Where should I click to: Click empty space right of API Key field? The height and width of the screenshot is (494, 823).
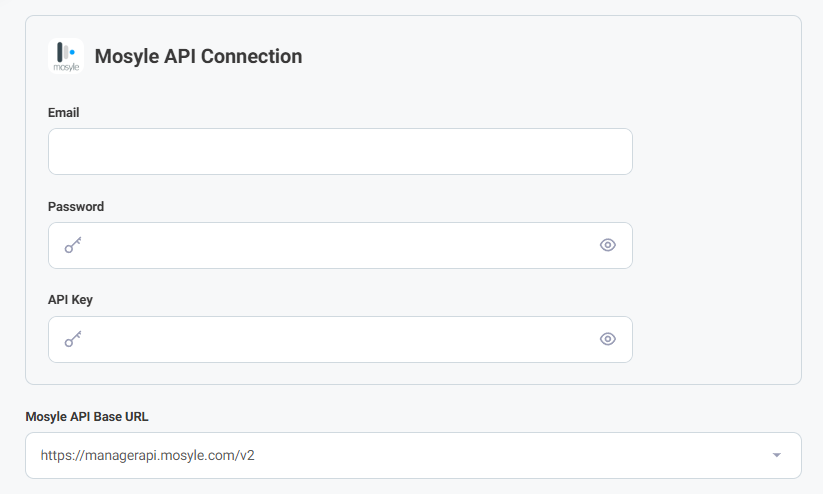(716, 339)
